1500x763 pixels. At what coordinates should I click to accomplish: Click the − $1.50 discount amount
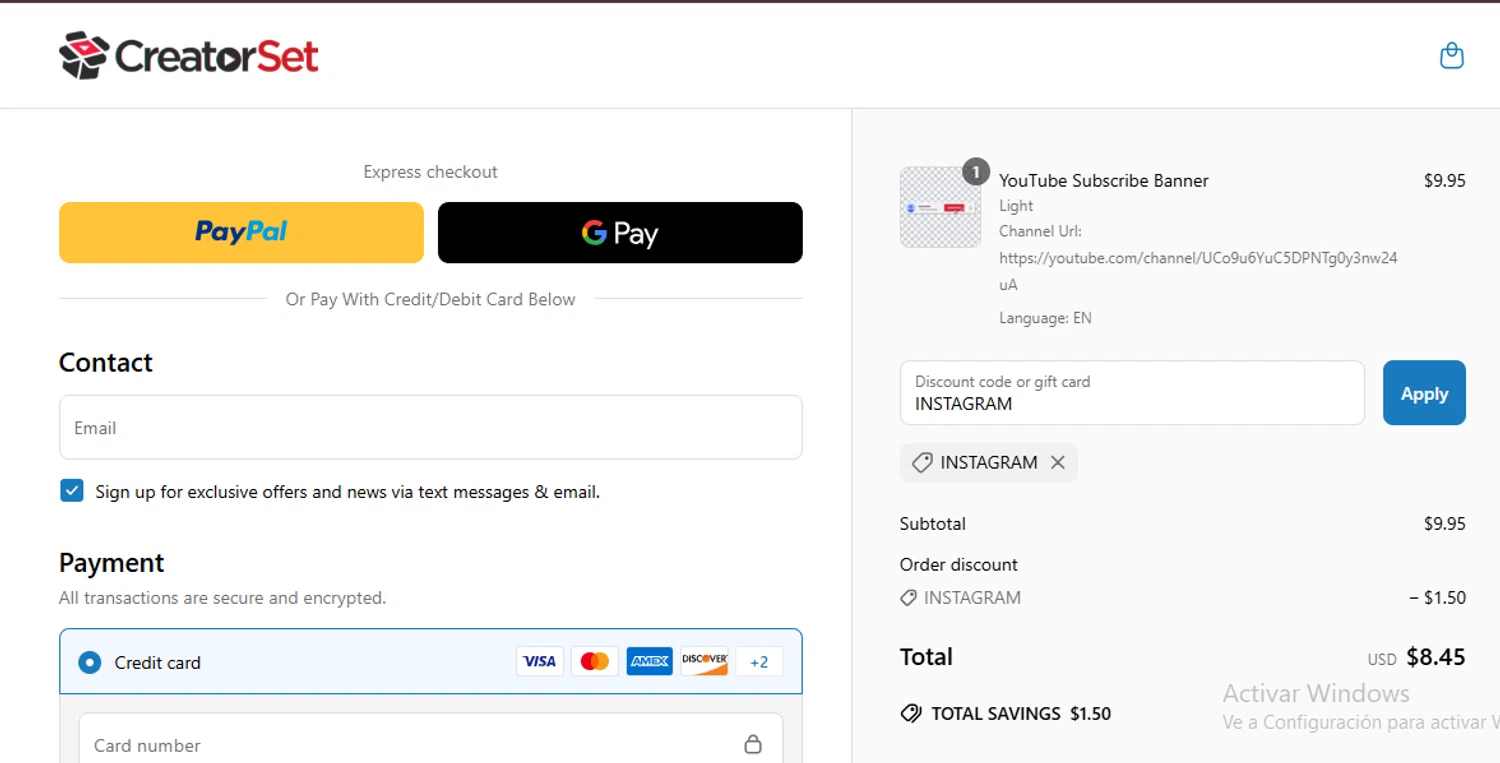click(1437, 597)
